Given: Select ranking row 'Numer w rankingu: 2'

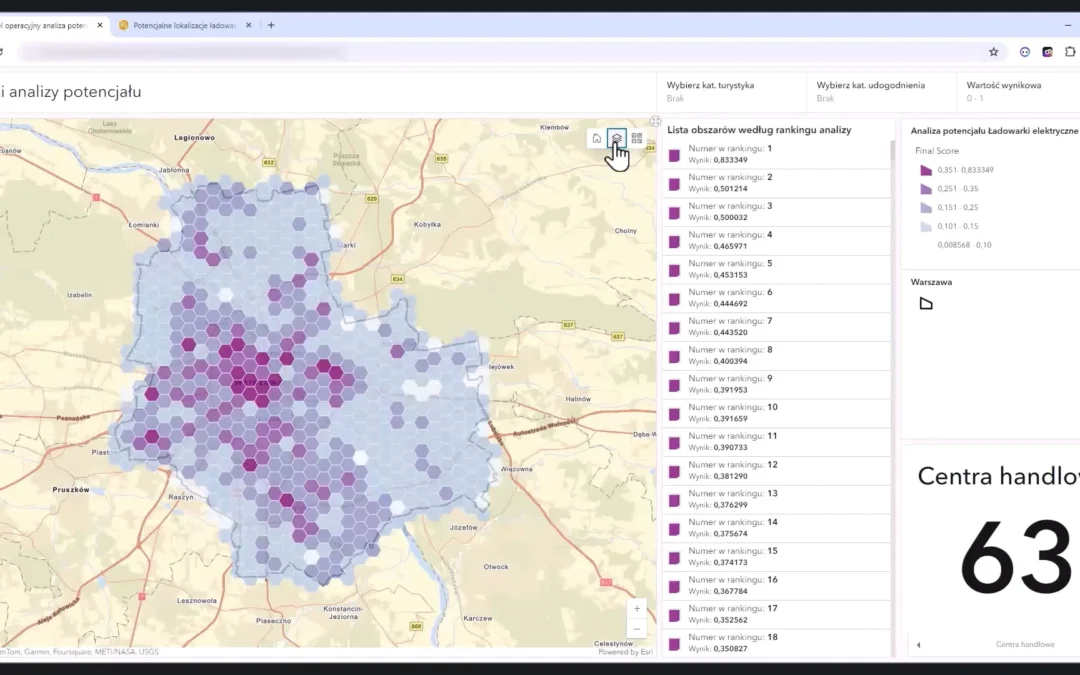Looking at the screenshot, I should point(776,183).
